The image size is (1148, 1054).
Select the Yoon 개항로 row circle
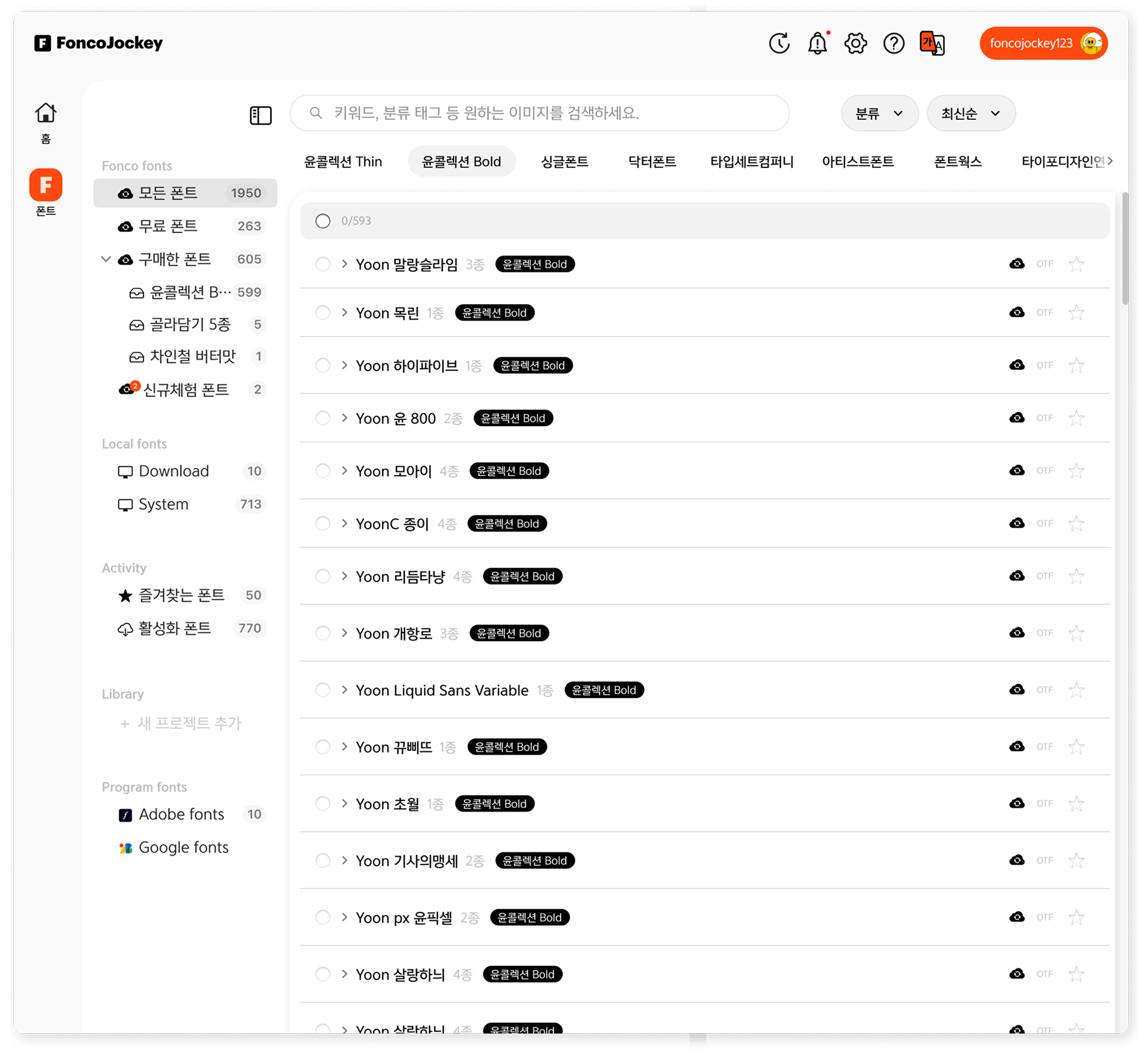pyautogui.click(x=322, y=633)
